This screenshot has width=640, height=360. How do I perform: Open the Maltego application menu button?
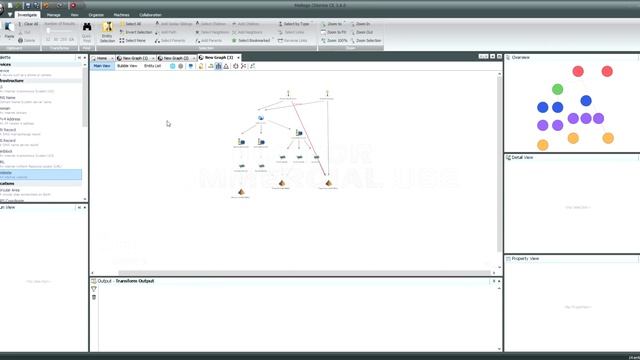click(2, 8)
